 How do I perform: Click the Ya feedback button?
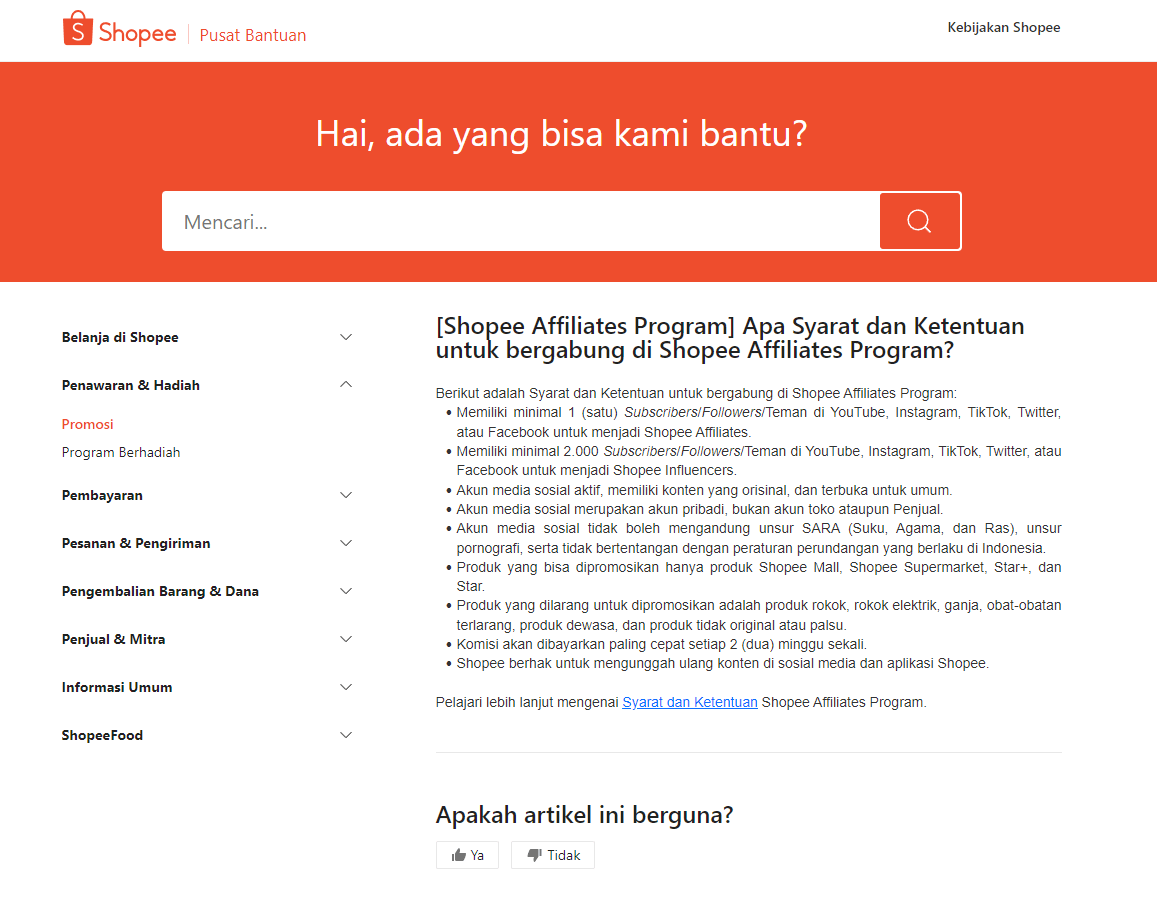click(467, 854)
